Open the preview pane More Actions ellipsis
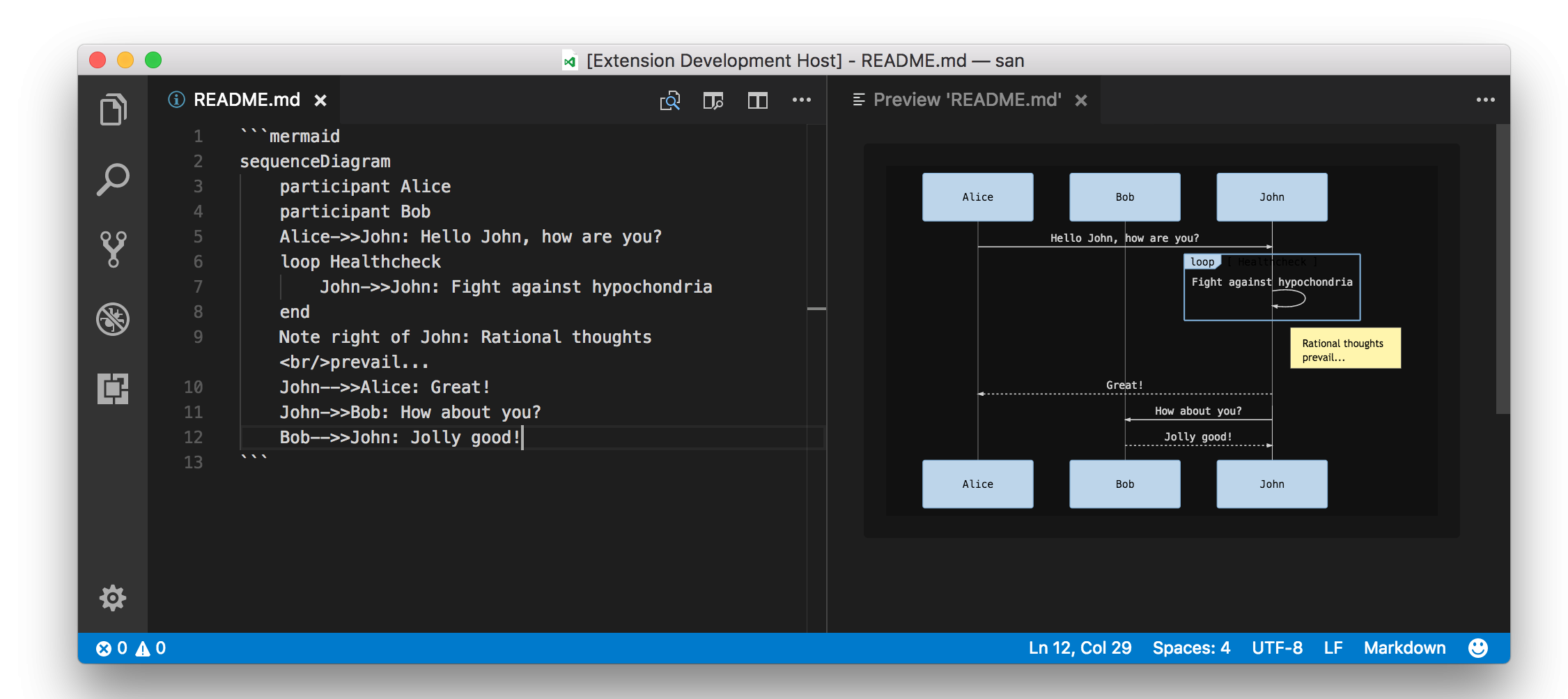This screenshot has height=699, width=1568. click(x=1486, y=100)
